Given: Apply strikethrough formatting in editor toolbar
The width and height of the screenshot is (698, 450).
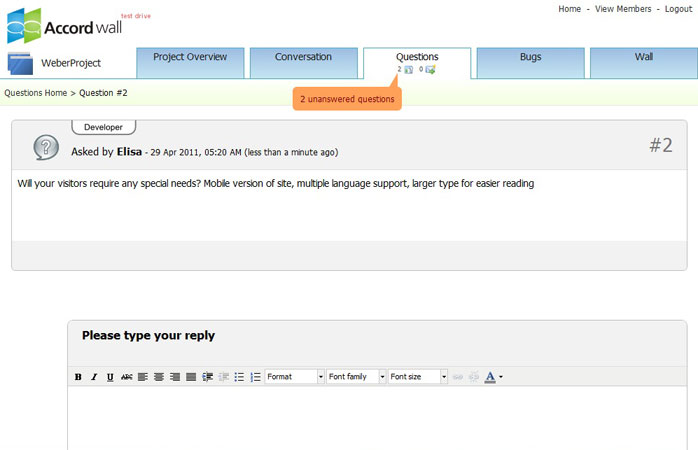Looking at the screenshot, I should [x=126, y=377].
